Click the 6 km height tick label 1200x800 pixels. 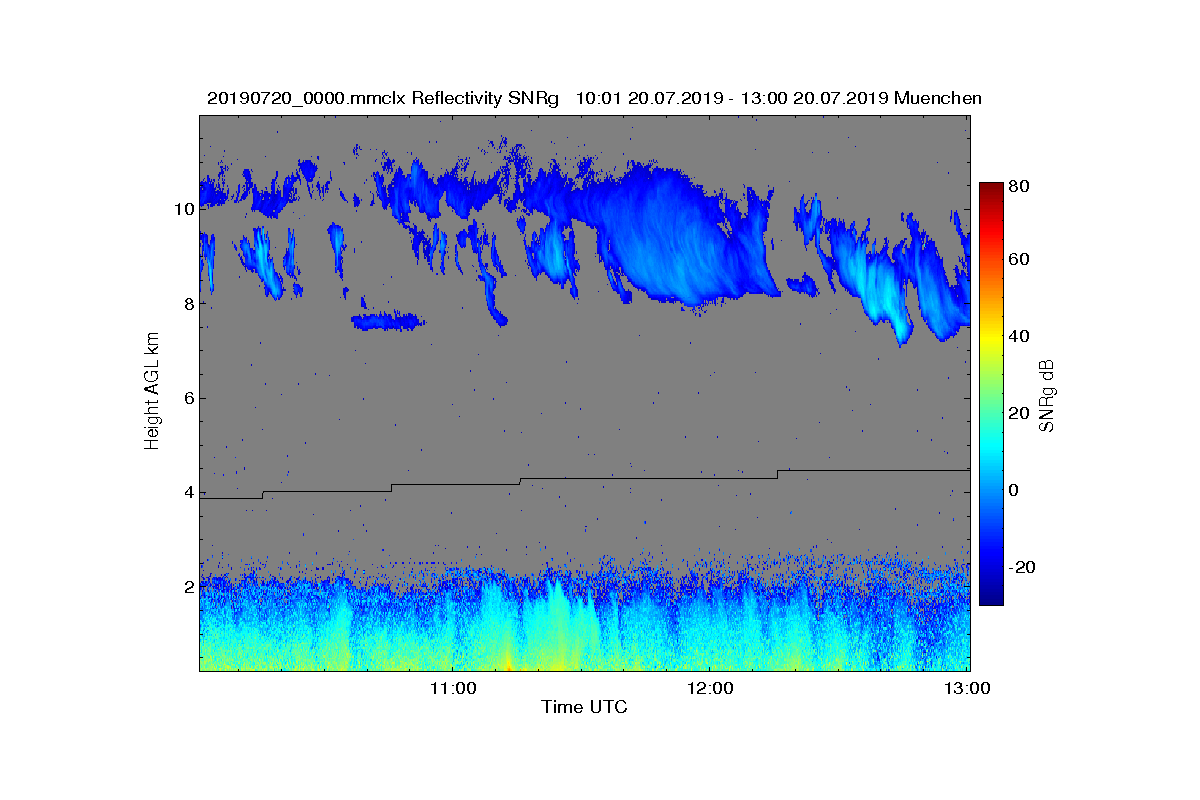click(188, 398)
